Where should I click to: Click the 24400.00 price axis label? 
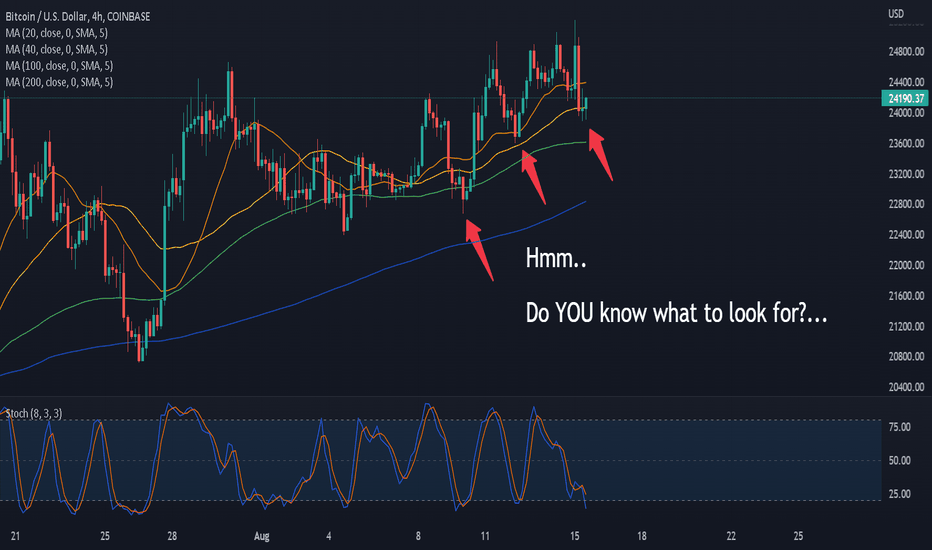[x=906, y=82]
